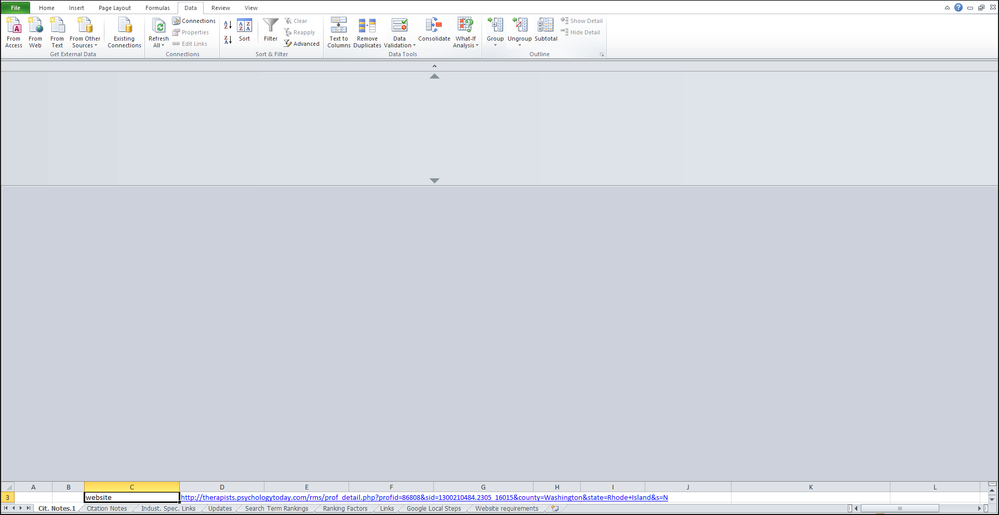The image size is (999, 515).
Task: Switch to the Review ribbon tab
Action: point(220,8)
